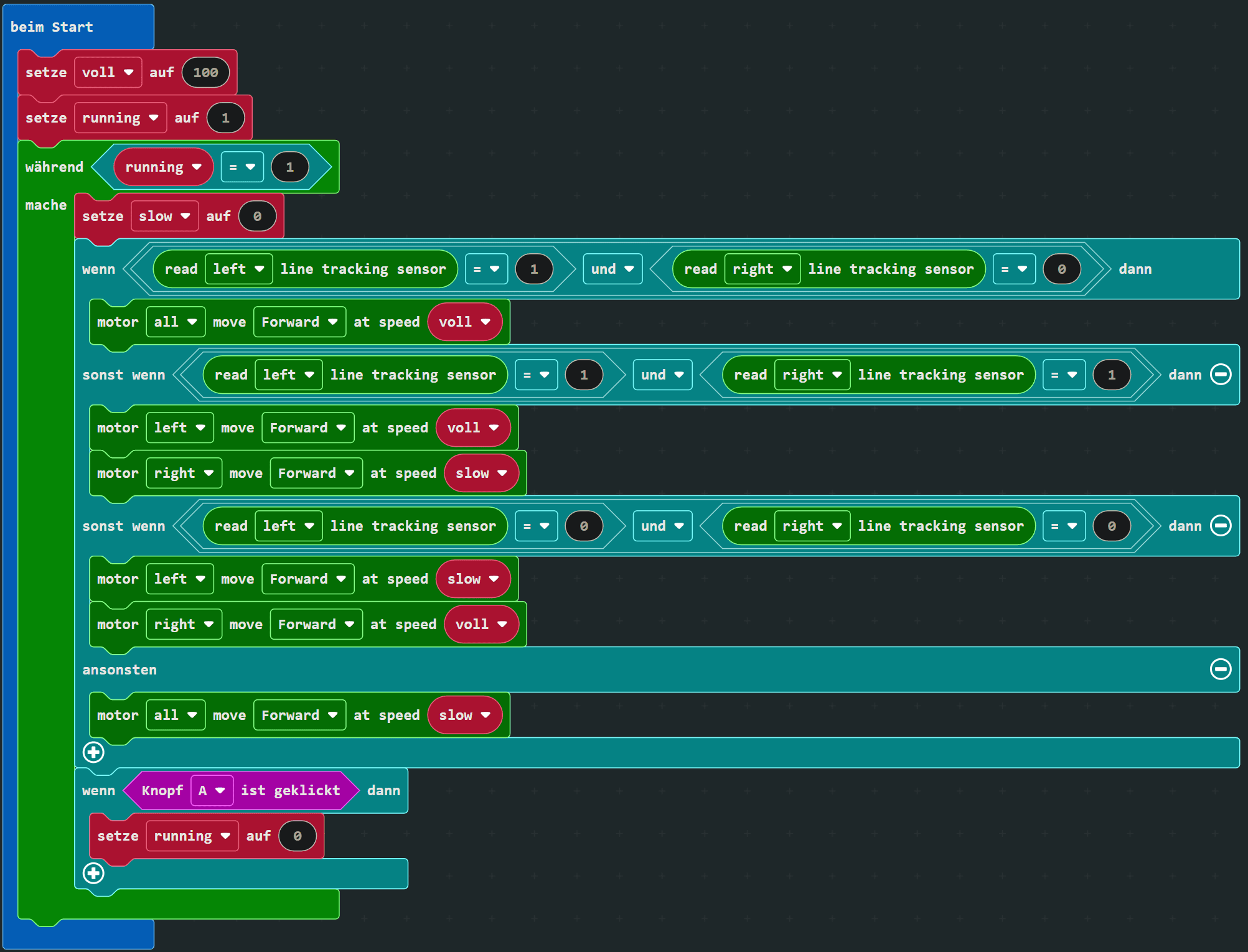Open the voll variable dropdown in setze voll auf 100
Screen dimensions: 1248x952
coord(108,72)
